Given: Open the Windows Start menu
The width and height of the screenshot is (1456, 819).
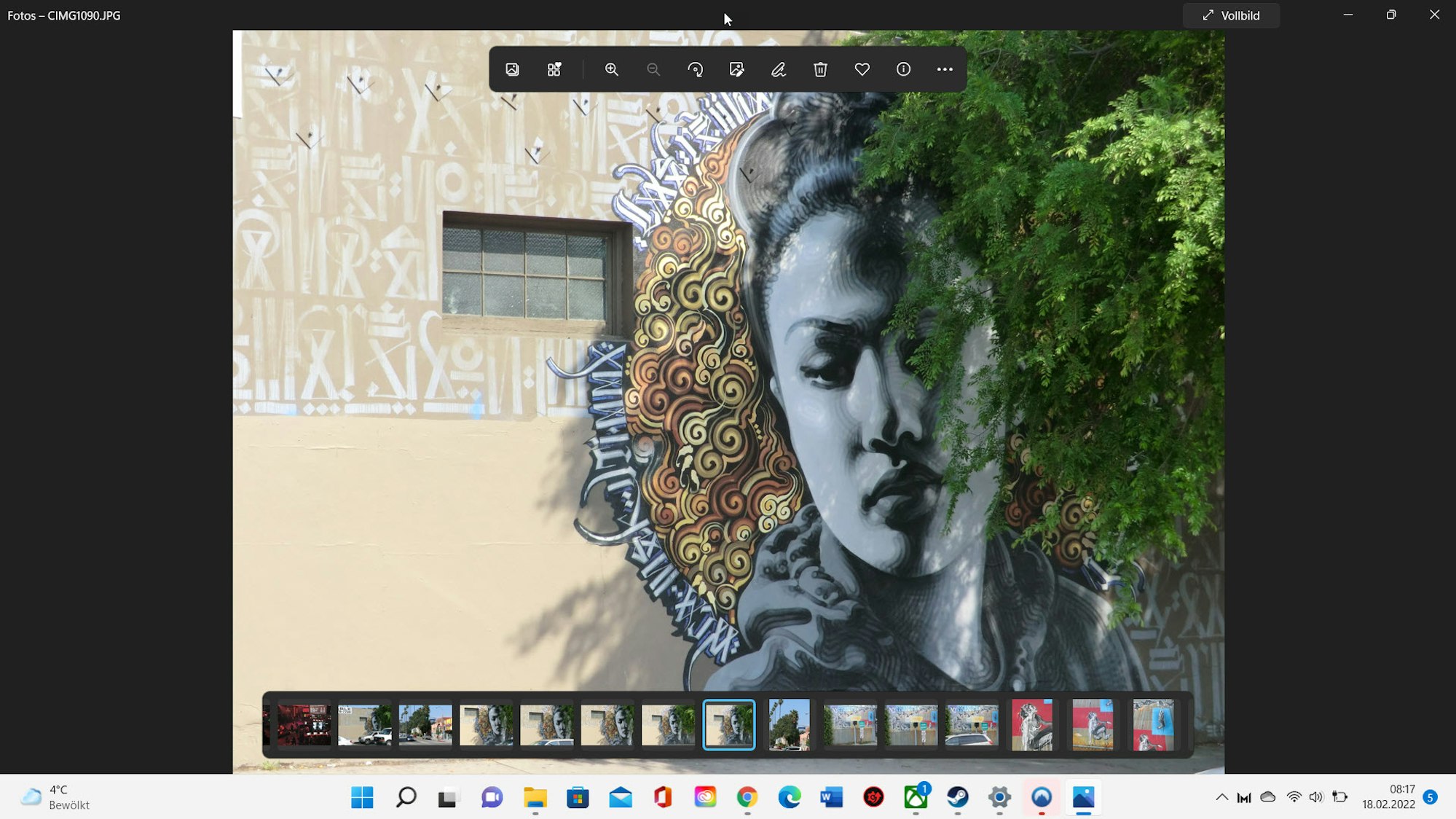Looking at the screenshot, I should pyautogui.click(x=362, y=797).
